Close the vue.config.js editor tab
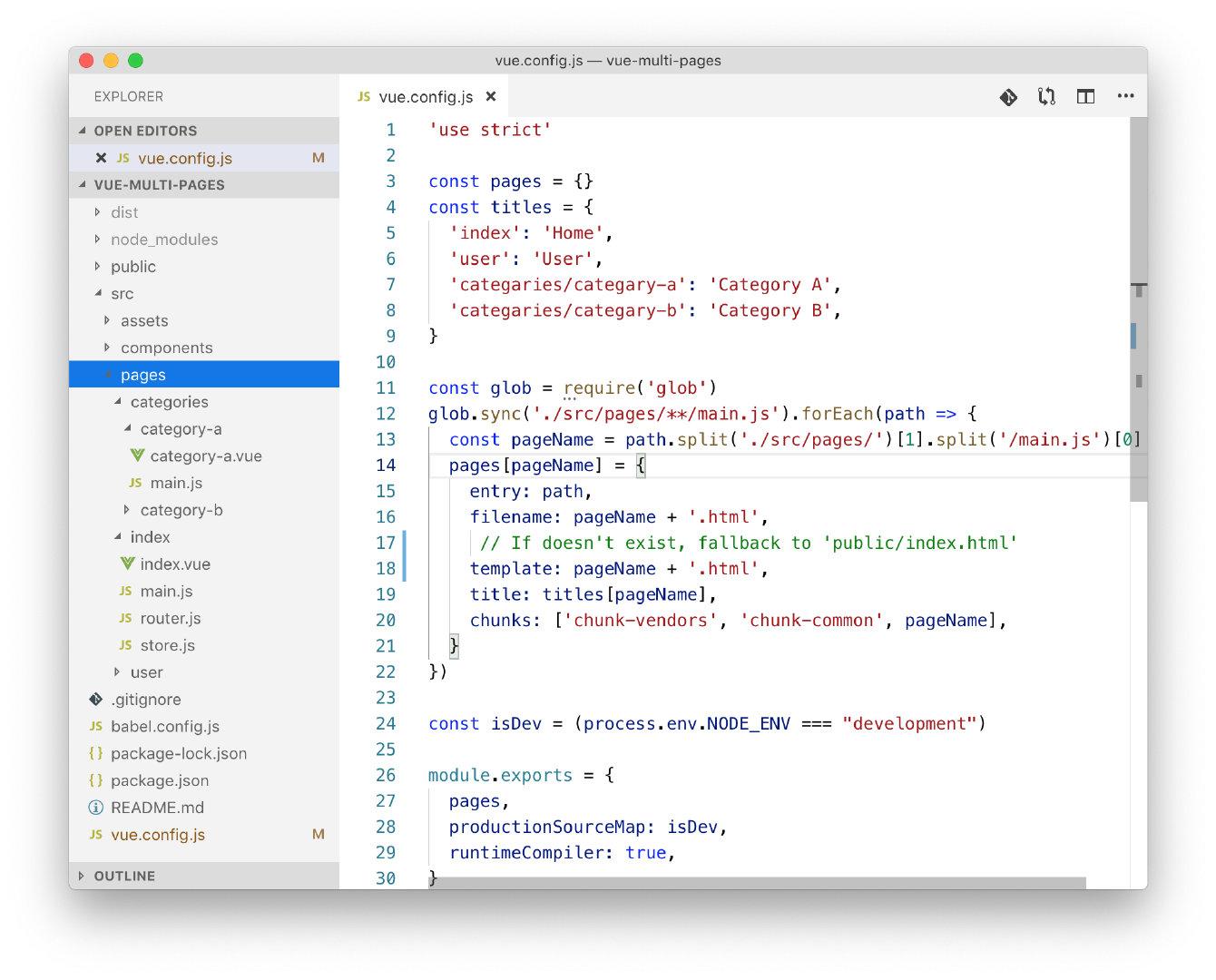Image resolution: width=1216 pixels, height=980 pixels. (491, 97)
